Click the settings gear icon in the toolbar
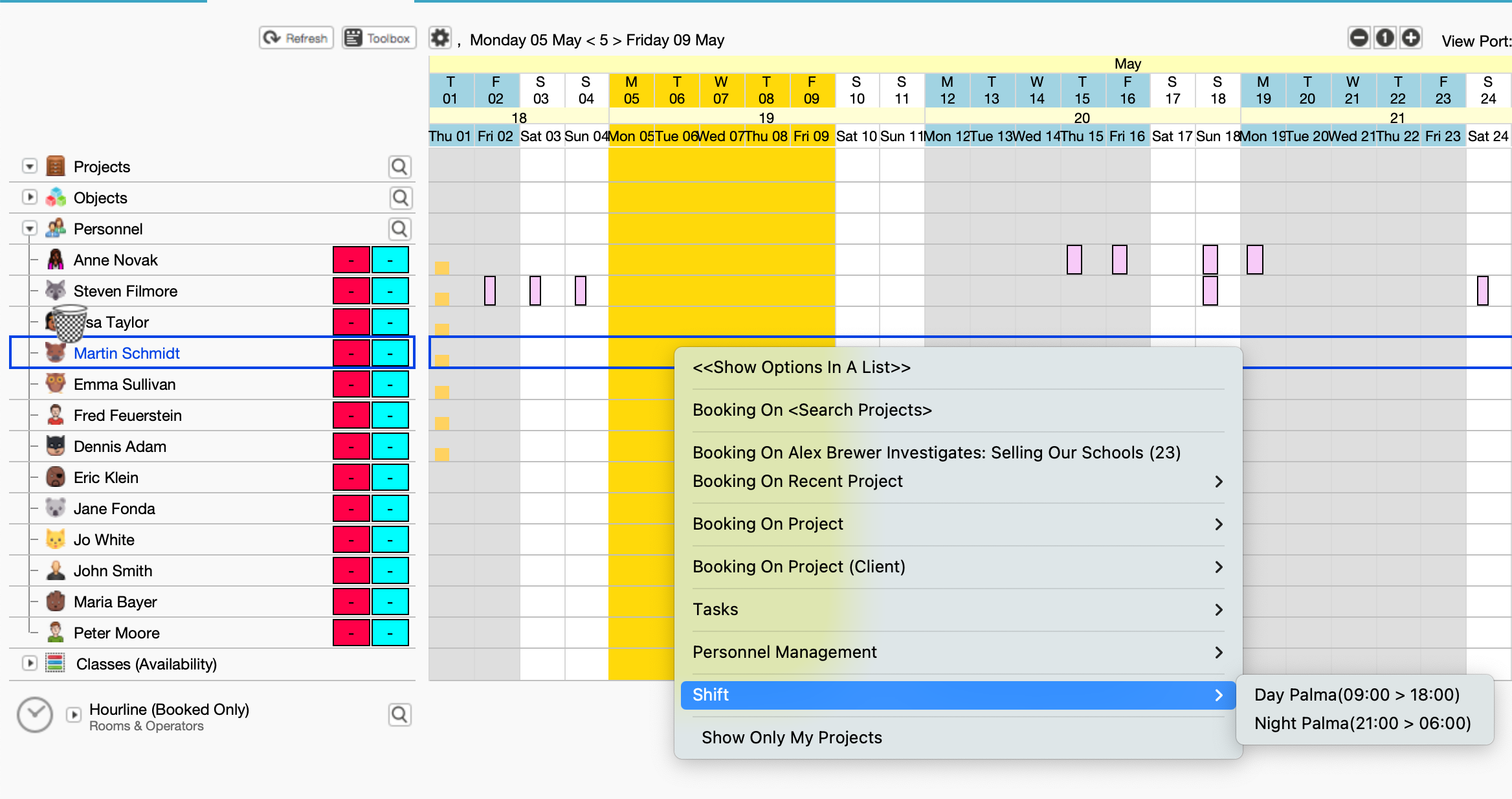 click(440, 38)
